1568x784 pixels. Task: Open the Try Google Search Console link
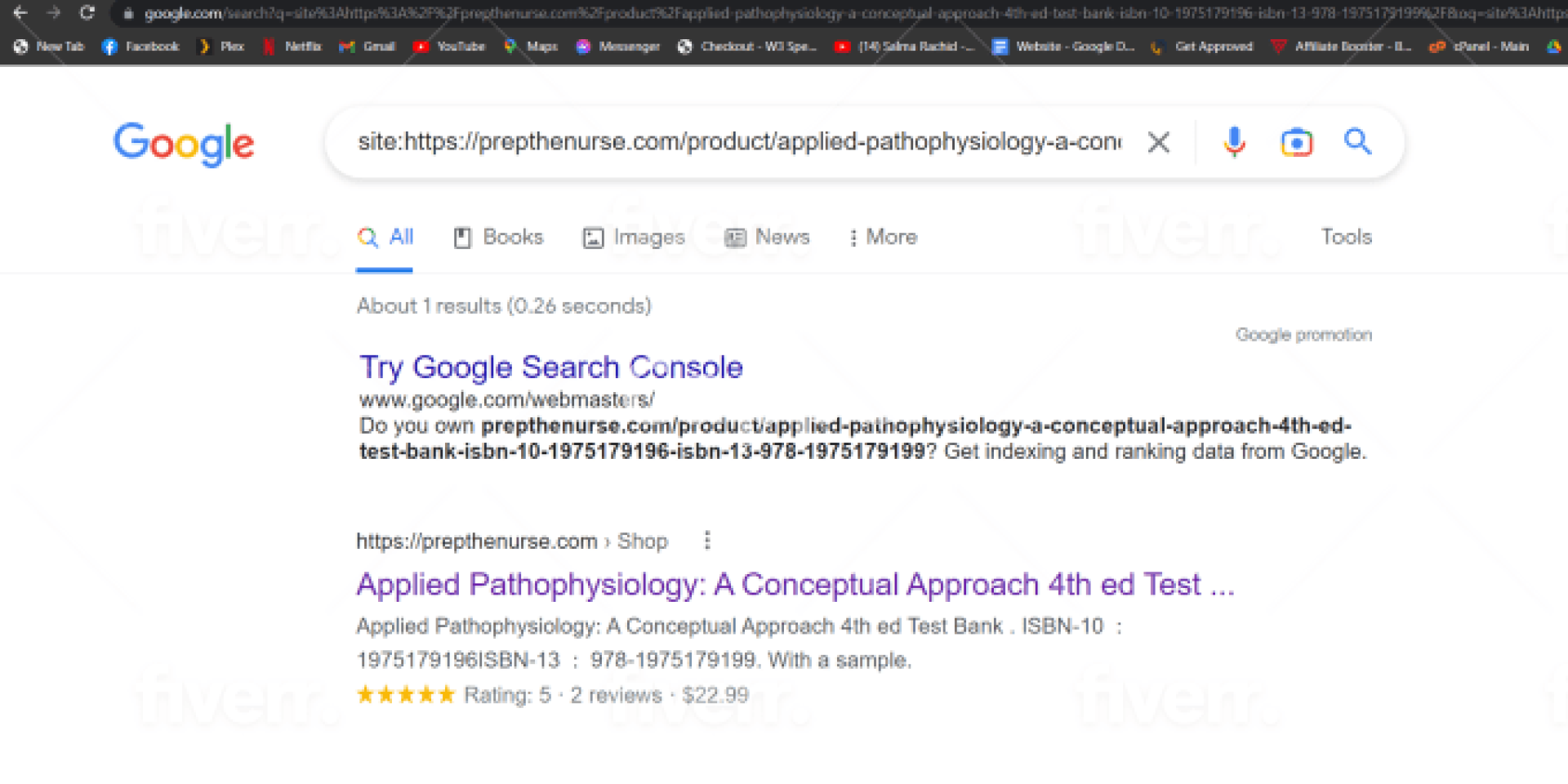tap(551, 367)
